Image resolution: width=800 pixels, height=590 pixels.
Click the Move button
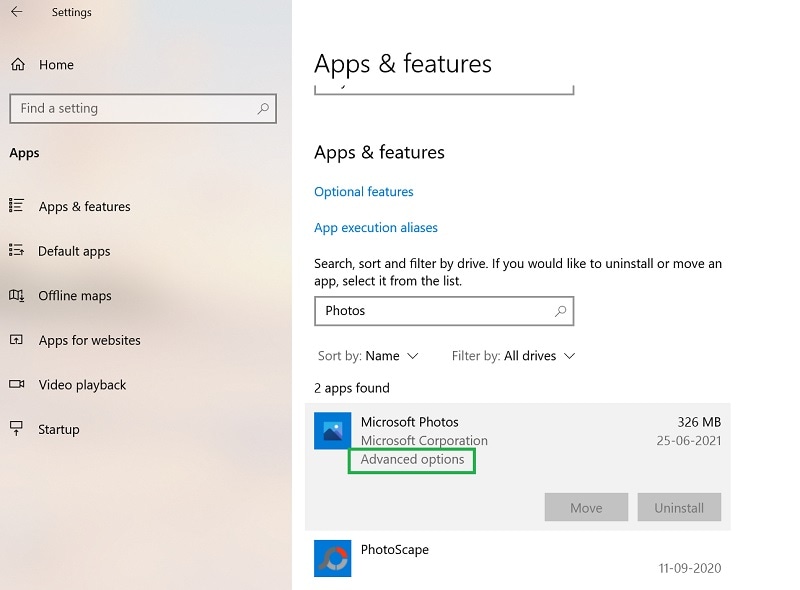[586, 507]
